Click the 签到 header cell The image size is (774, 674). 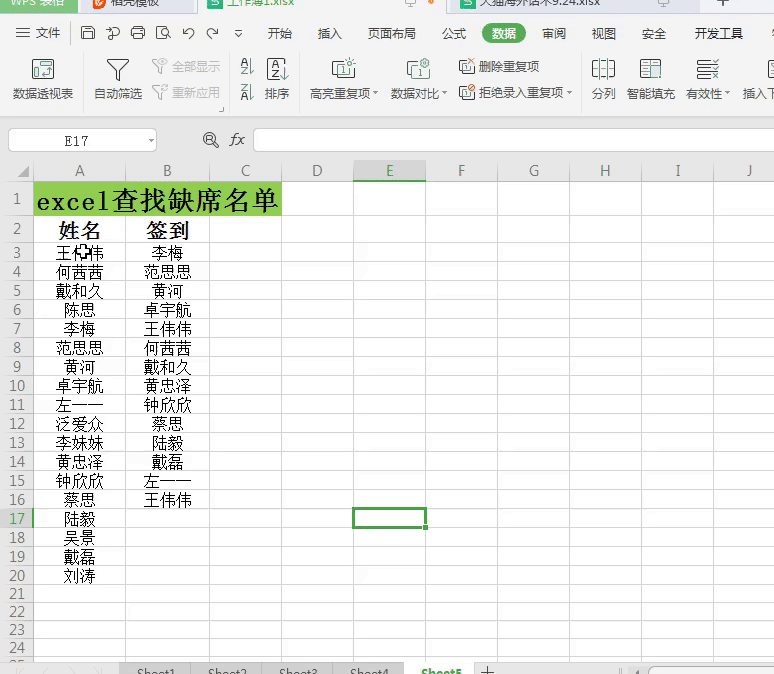(167, 230)
